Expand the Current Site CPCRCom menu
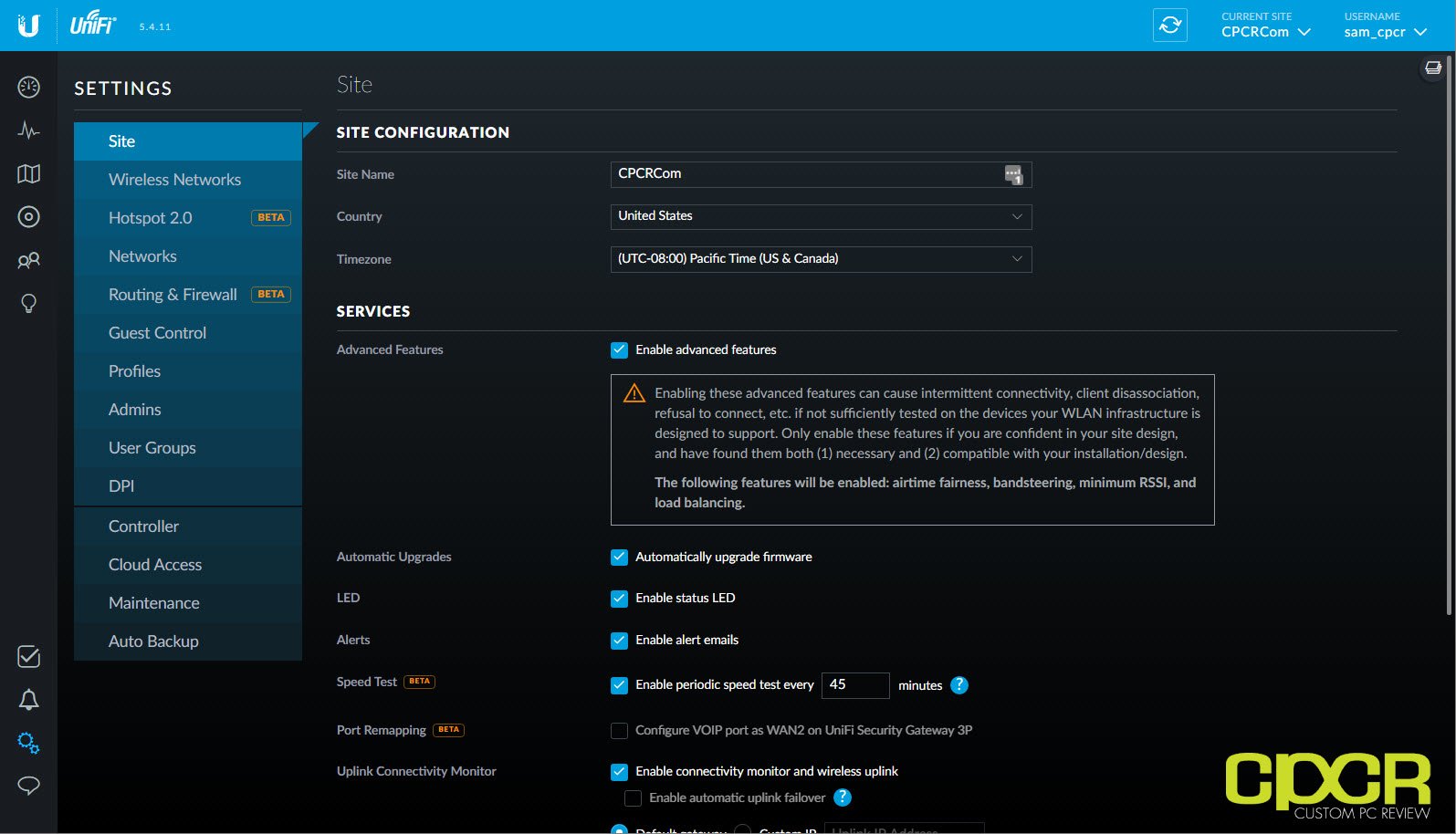This screenshot has height=834, width=1456. [1266, 26]
